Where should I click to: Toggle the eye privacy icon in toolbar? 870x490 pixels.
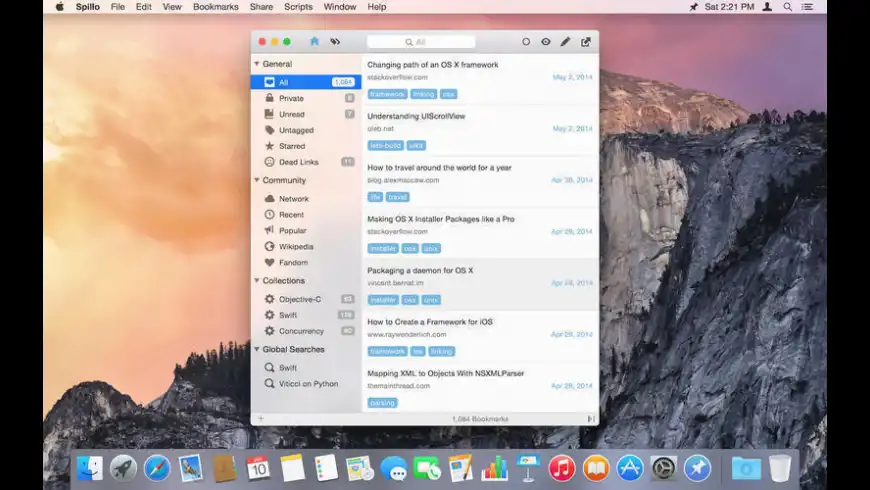546,42
